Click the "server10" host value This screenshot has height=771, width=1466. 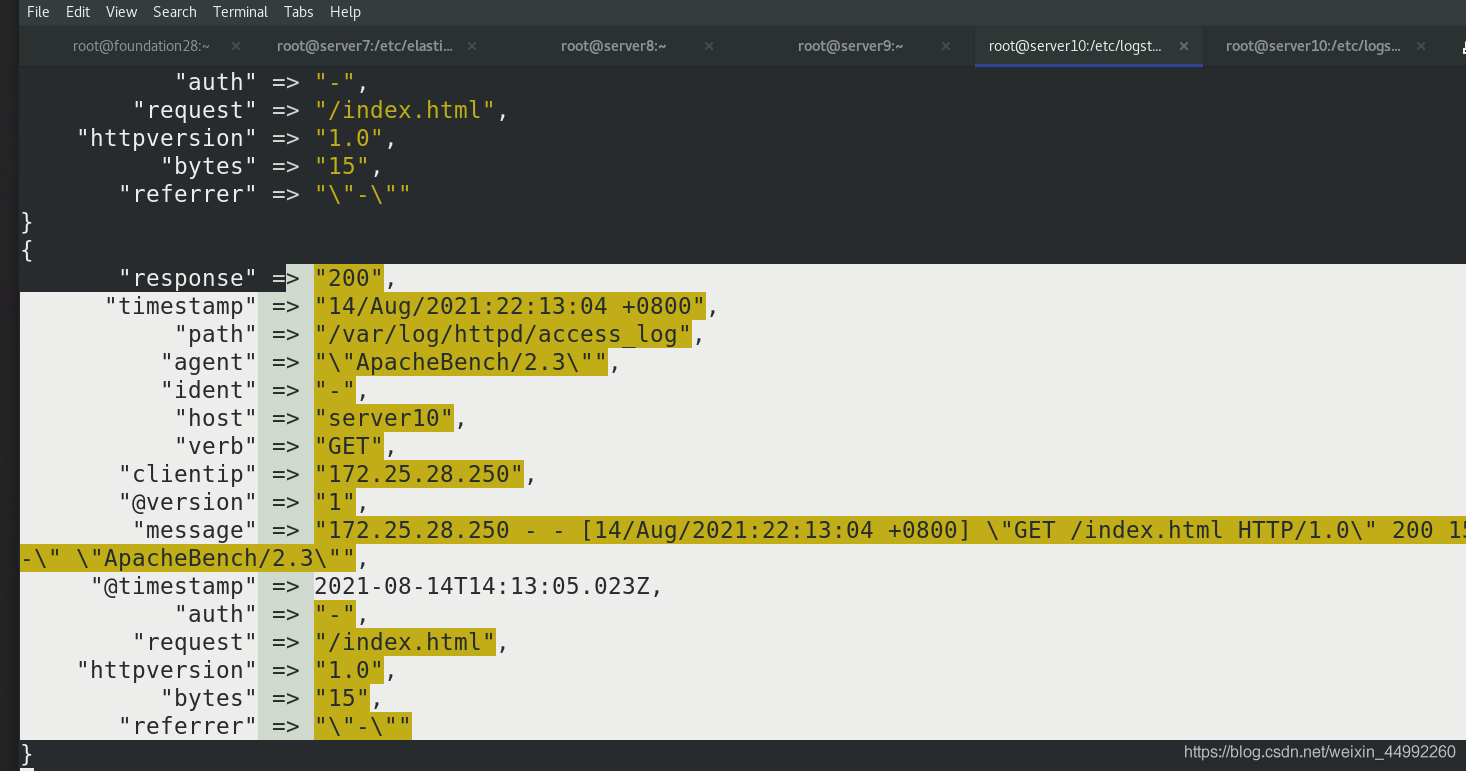384,418
